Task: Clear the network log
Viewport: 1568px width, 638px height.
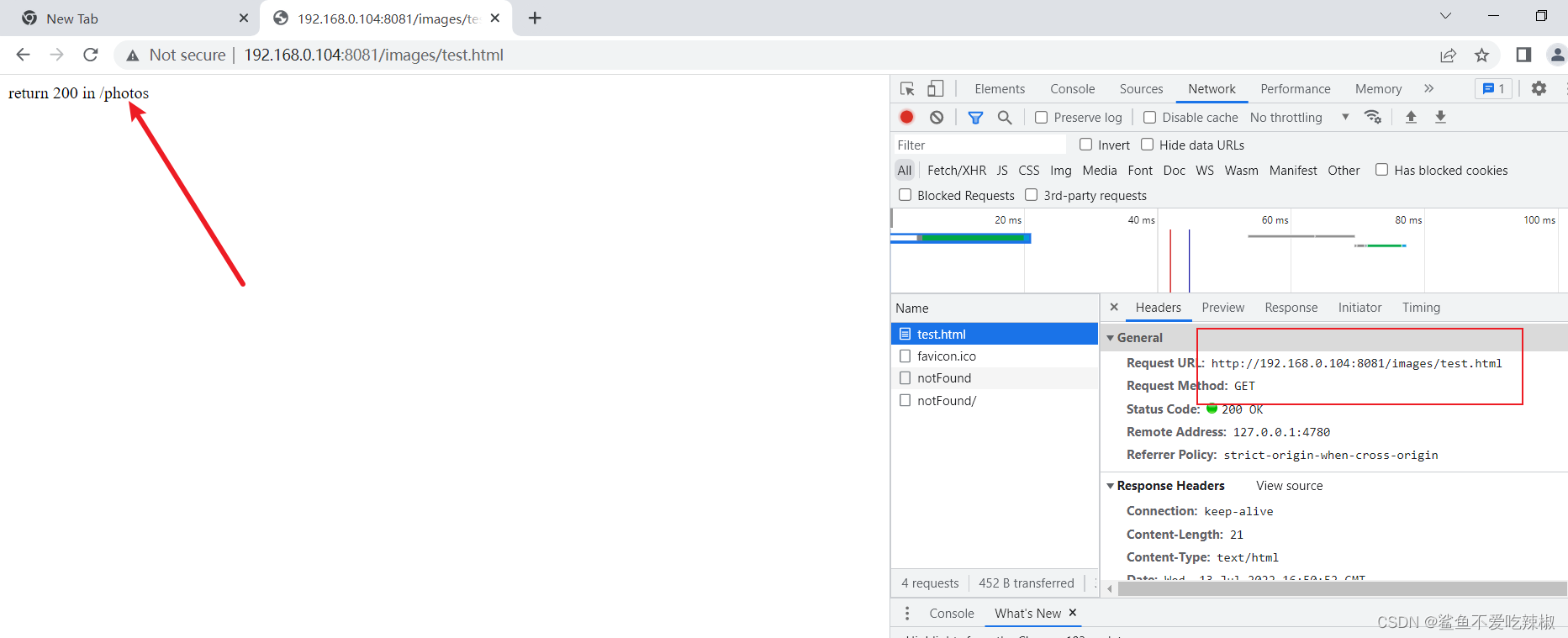Action: (x=937, y=117)
